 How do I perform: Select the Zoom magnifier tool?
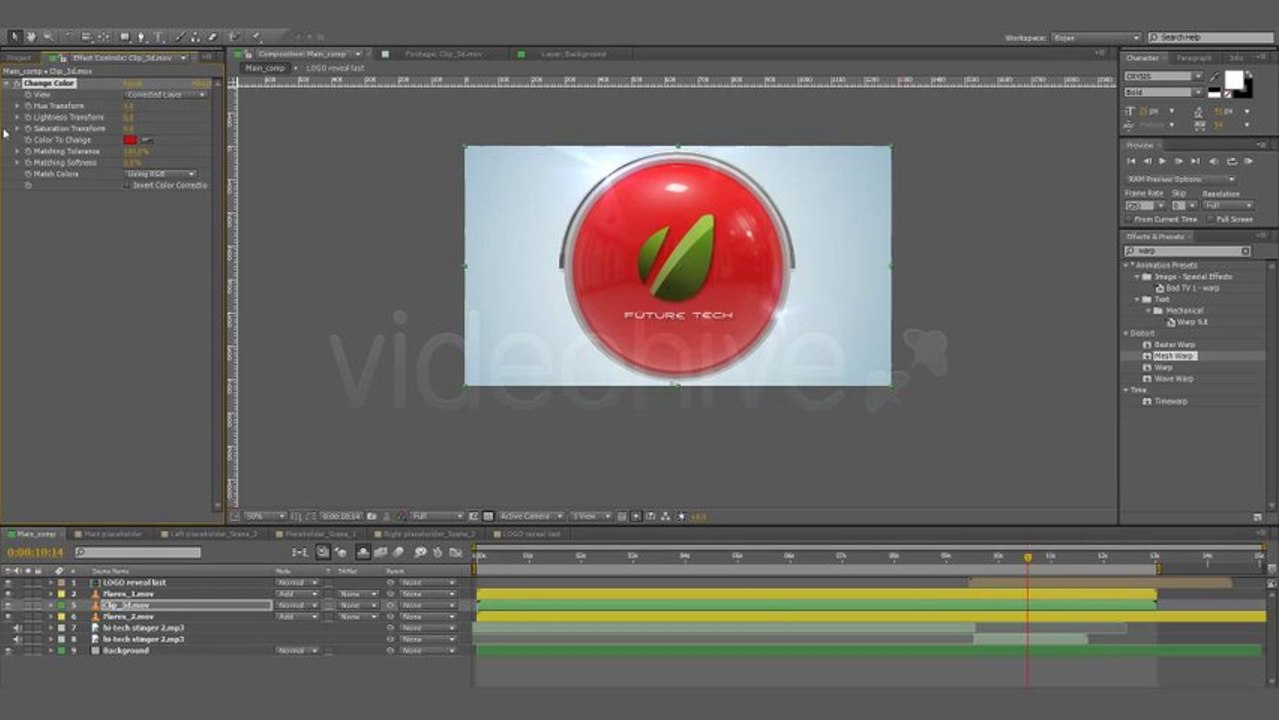(48, 37)
